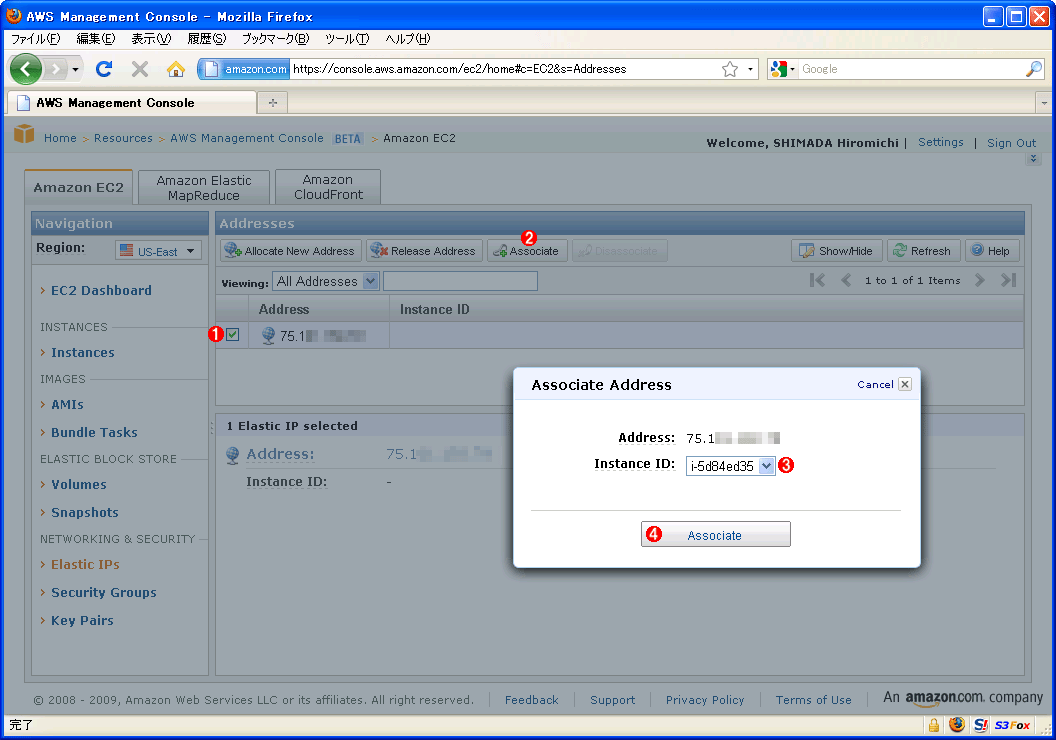Image resolution: width=1056 pixels, height=740 pixels.
Task: Go forward with the Firefox forward arrow
Action: click(55, 69)
